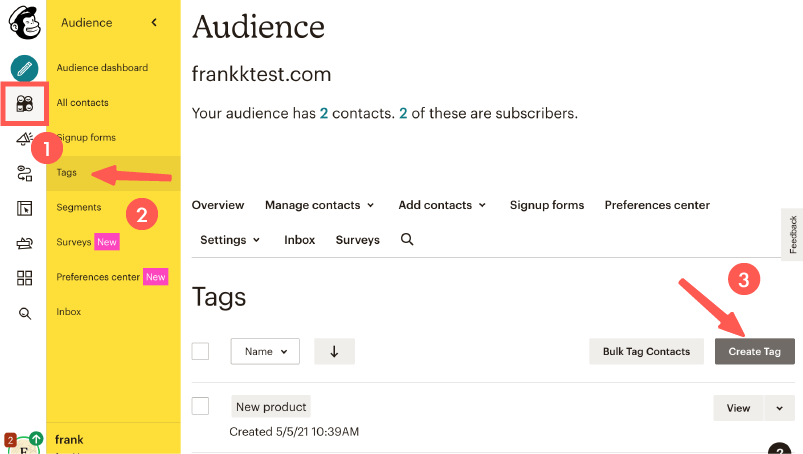Select Segments in the Audience sidebar
Image resolution: width=803 pixels, height=454 pixels.
pyautogui.click(x=79, y=207)
